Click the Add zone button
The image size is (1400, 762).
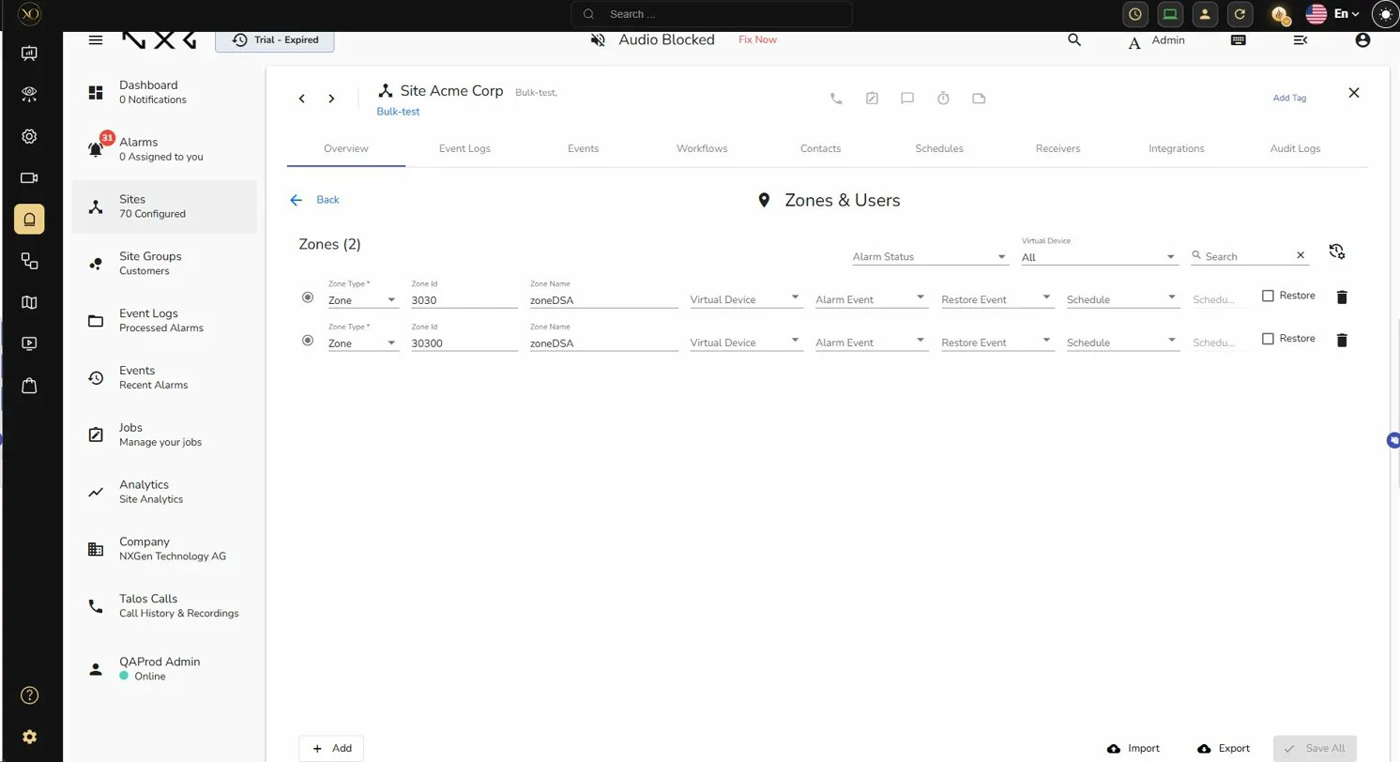click(x=331, y=748)
